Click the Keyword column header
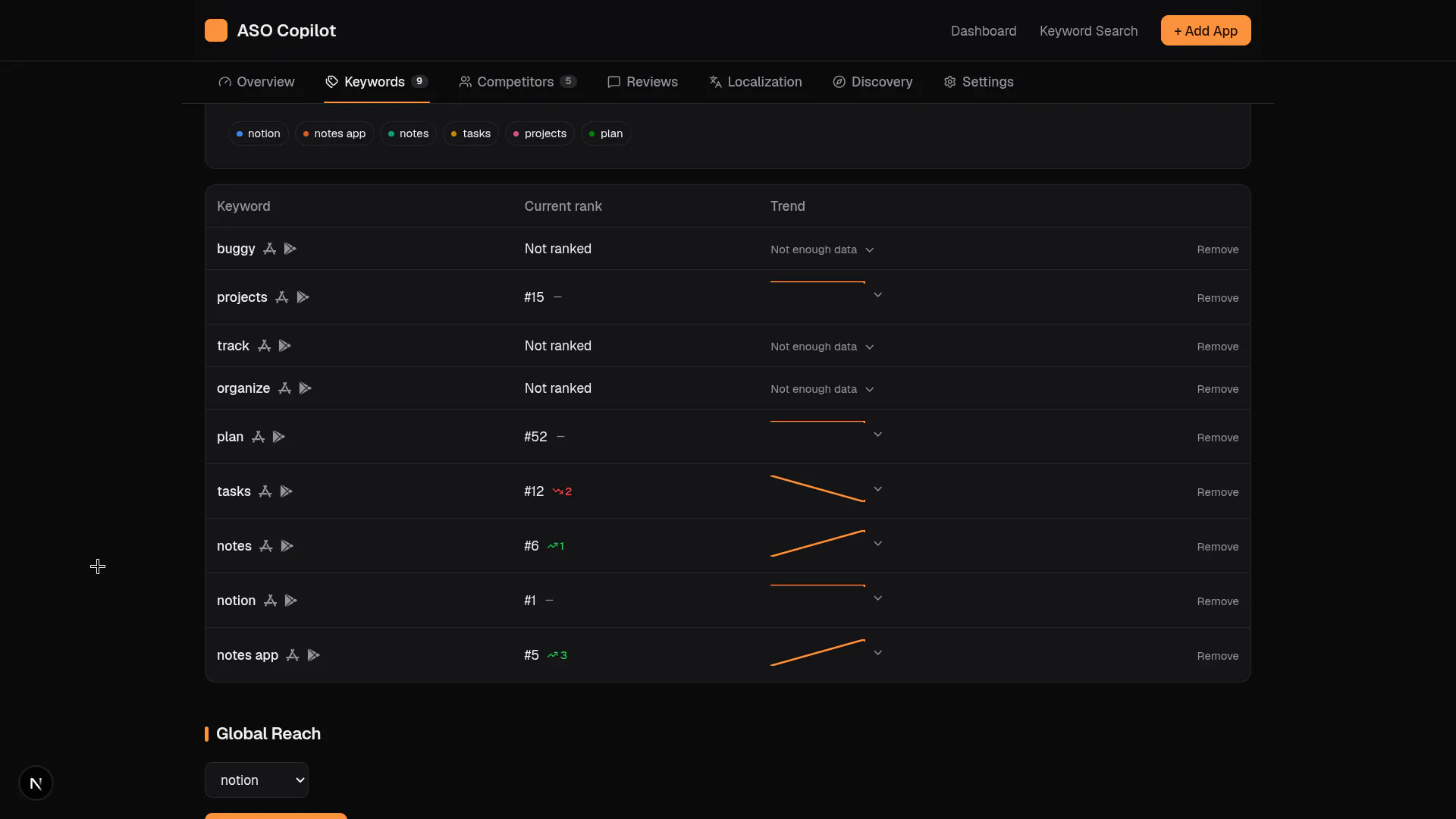This screenshot has width=1456, height=819. [243, 206]
